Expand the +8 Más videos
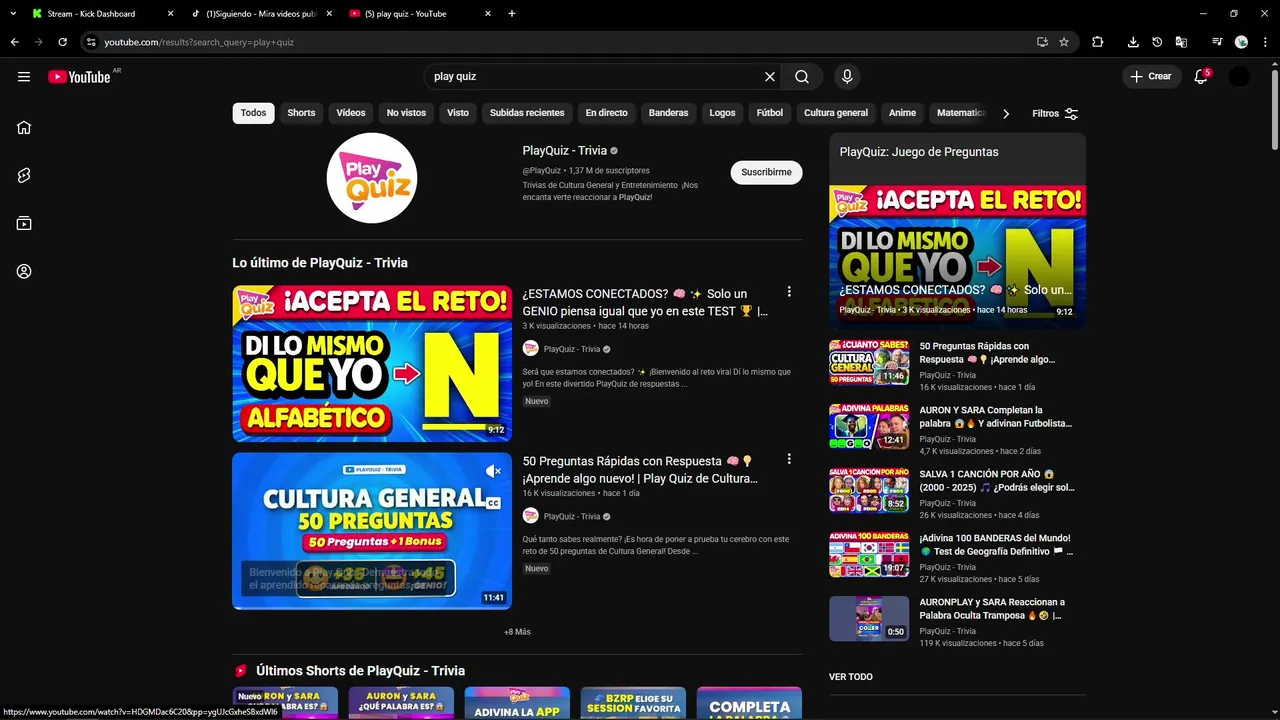 (x=517, y=632)
